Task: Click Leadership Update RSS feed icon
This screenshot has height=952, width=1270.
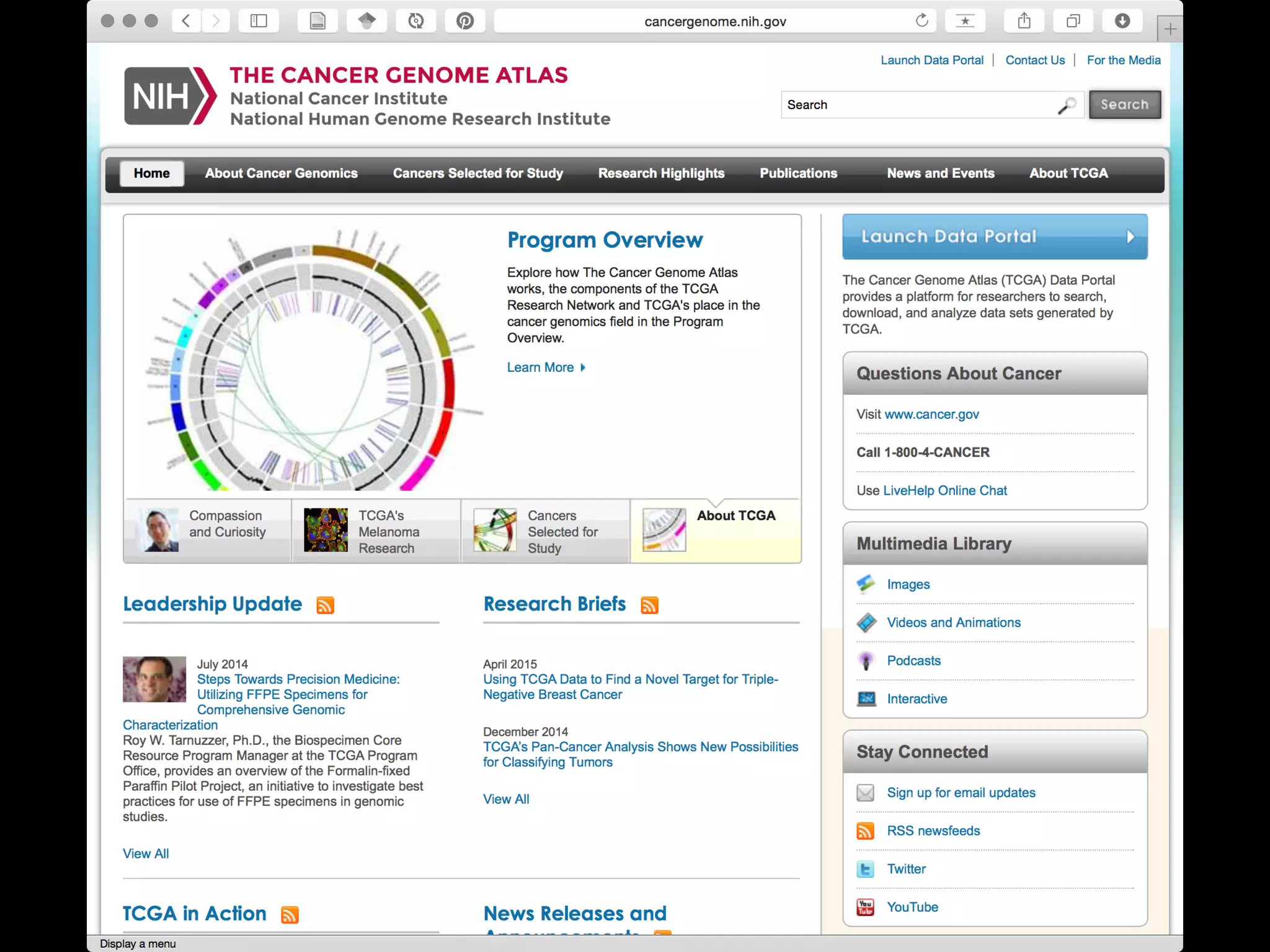Action: click(x=326, y=605)
